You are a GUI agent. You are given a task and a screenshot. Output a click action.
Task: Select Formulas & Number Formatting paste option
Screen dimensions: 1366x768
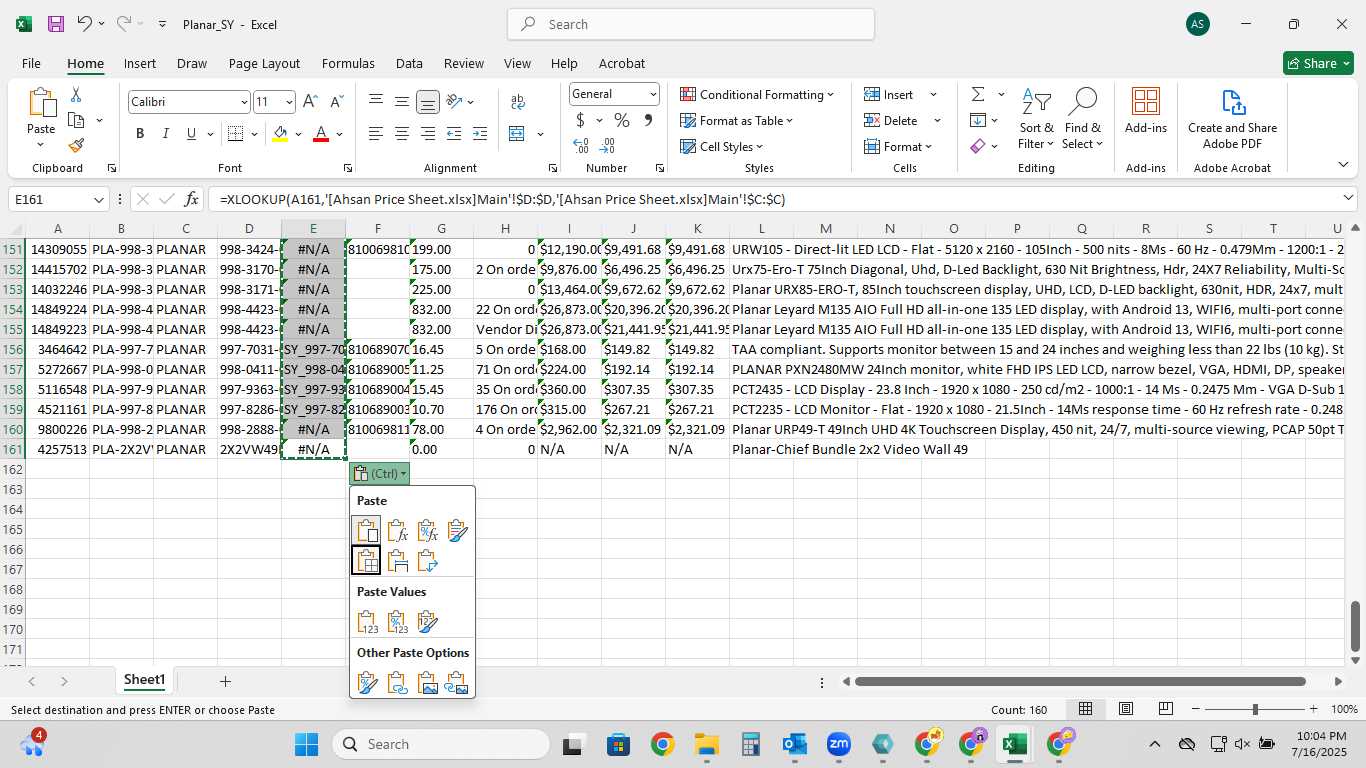pos(427,531)
